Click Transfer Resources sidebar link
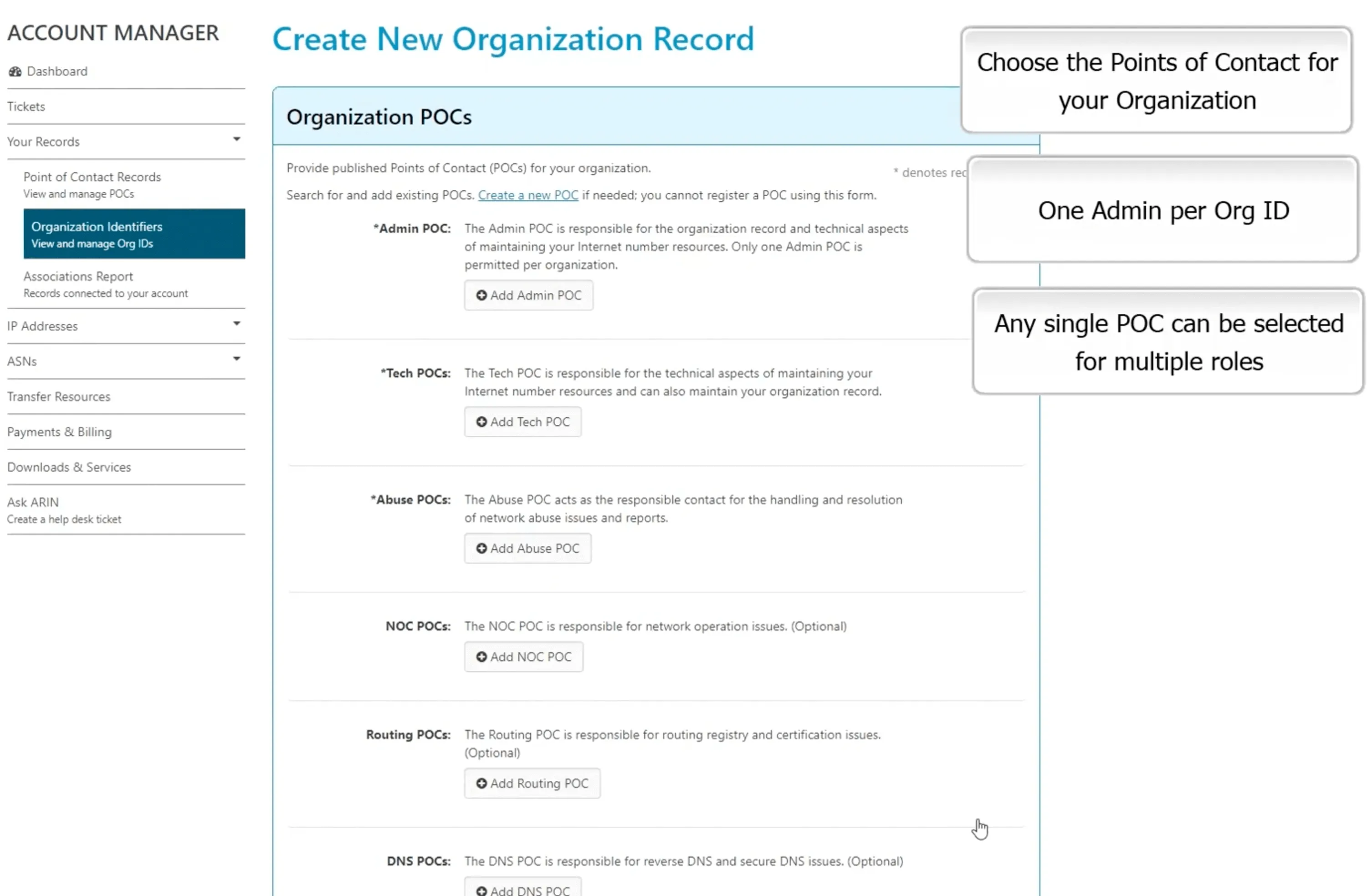The width and height of the screenshot is (1372, 896). pyautogui.click(x=58, y=395)
